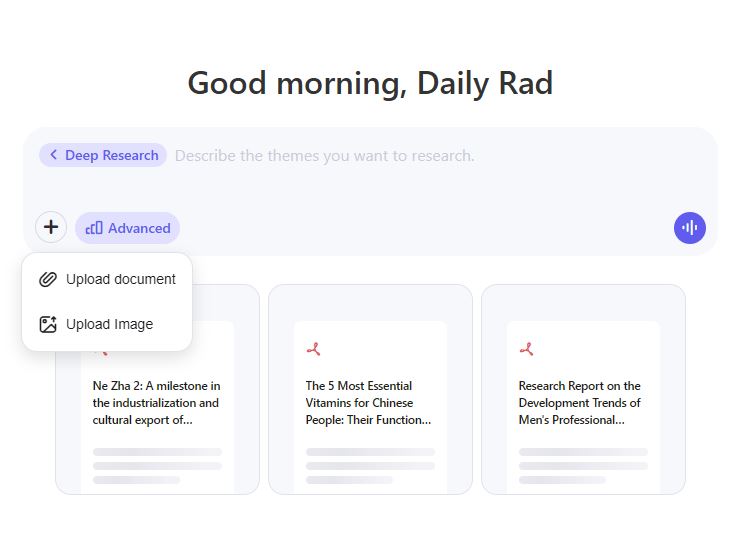Start voice input with the purple waveform icon
Image resolution: width=734 pixels, height=533 pixels.
[689, 228]
